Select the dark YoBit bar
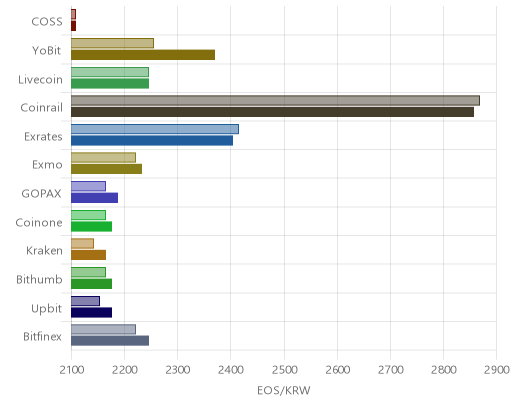Image resolution: width=512 pixels, height=408 pixels. click(x=143, y=55)
